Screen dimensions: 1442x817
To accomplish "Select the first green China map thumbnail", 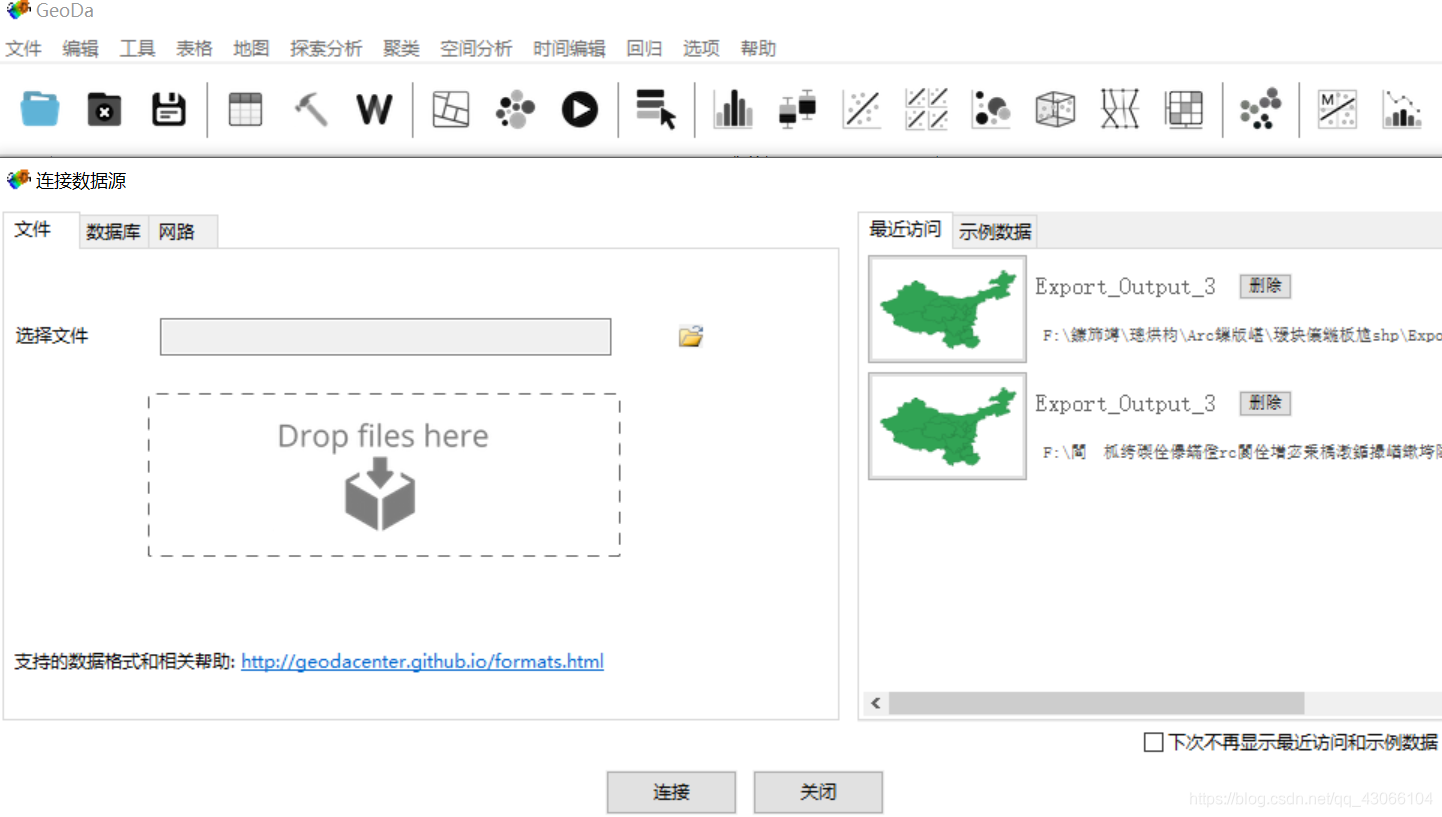I will point(947,309).
